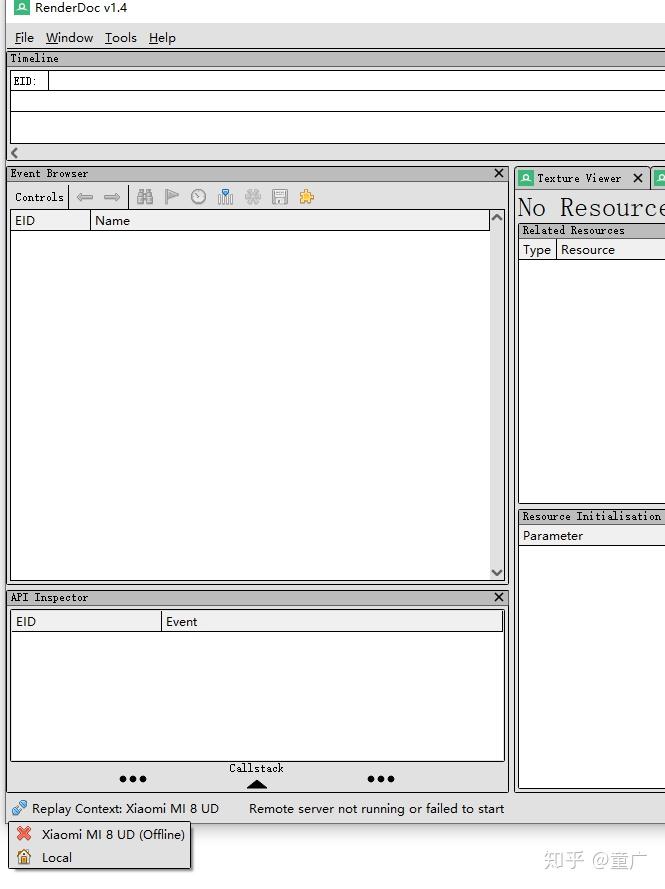
Task: Open the Tools menu
Action: tap(121, 37)
